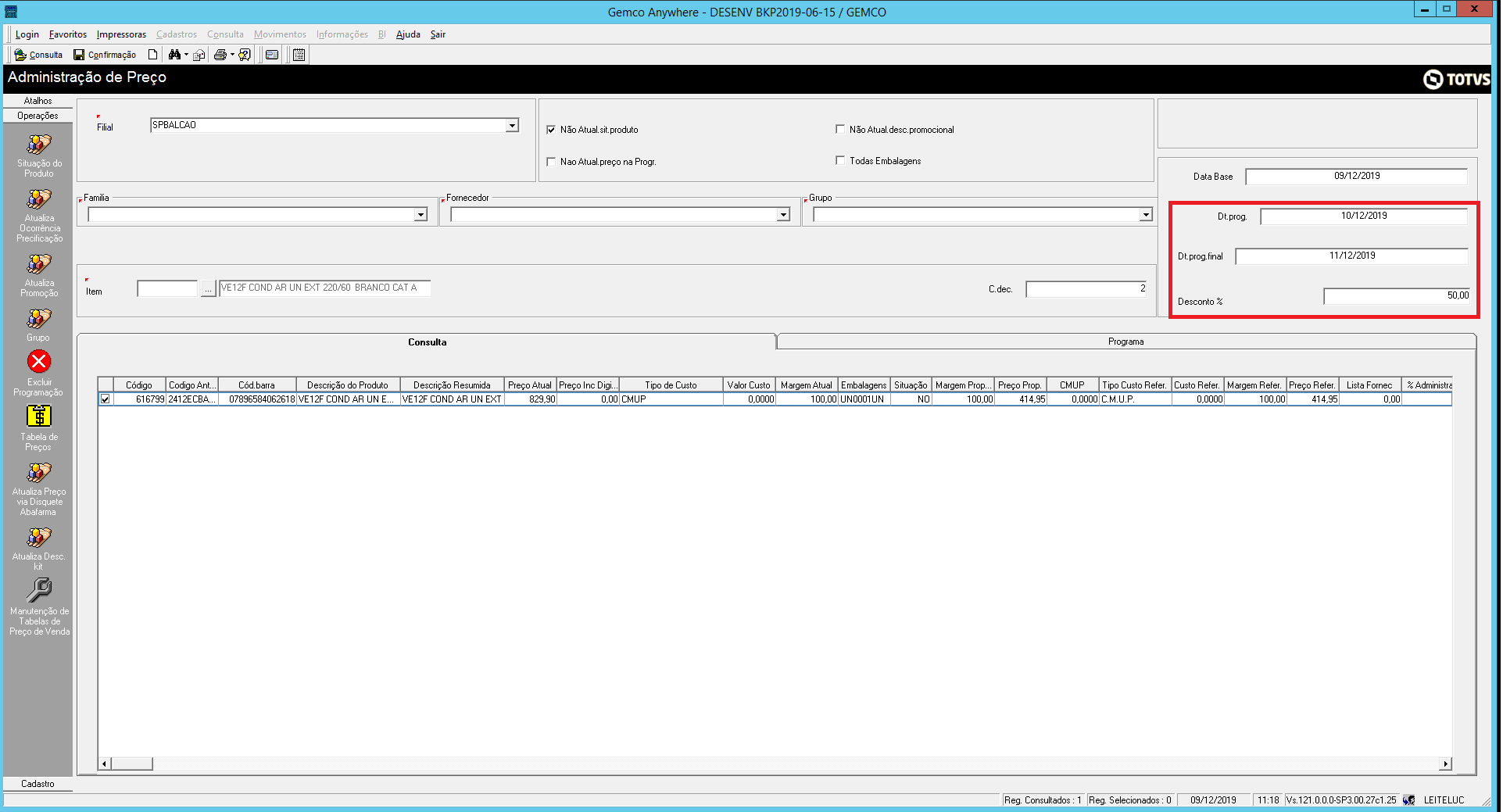This screenshot has height=812, width=1503.
Task: Expand the Filial SPBALCAO dropdown
Action: tap(512, 126)
